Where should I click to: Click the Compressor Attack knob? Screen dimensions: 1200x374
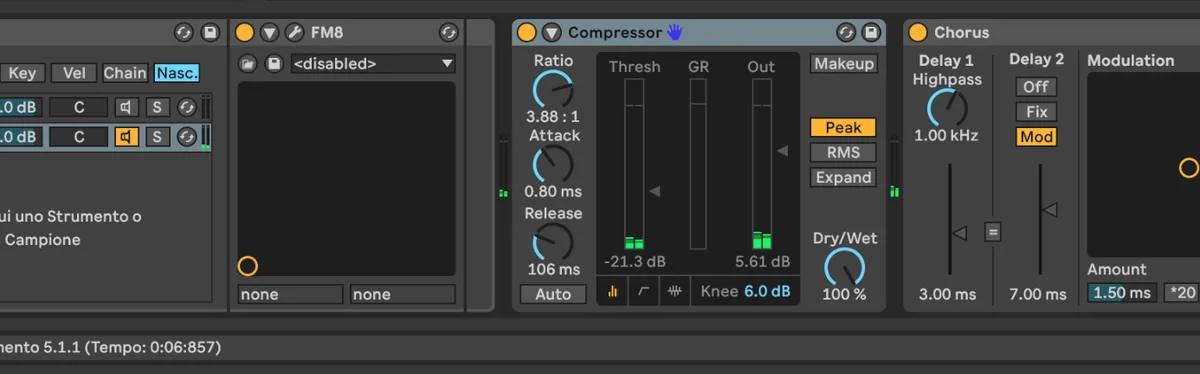coord(553,165)
